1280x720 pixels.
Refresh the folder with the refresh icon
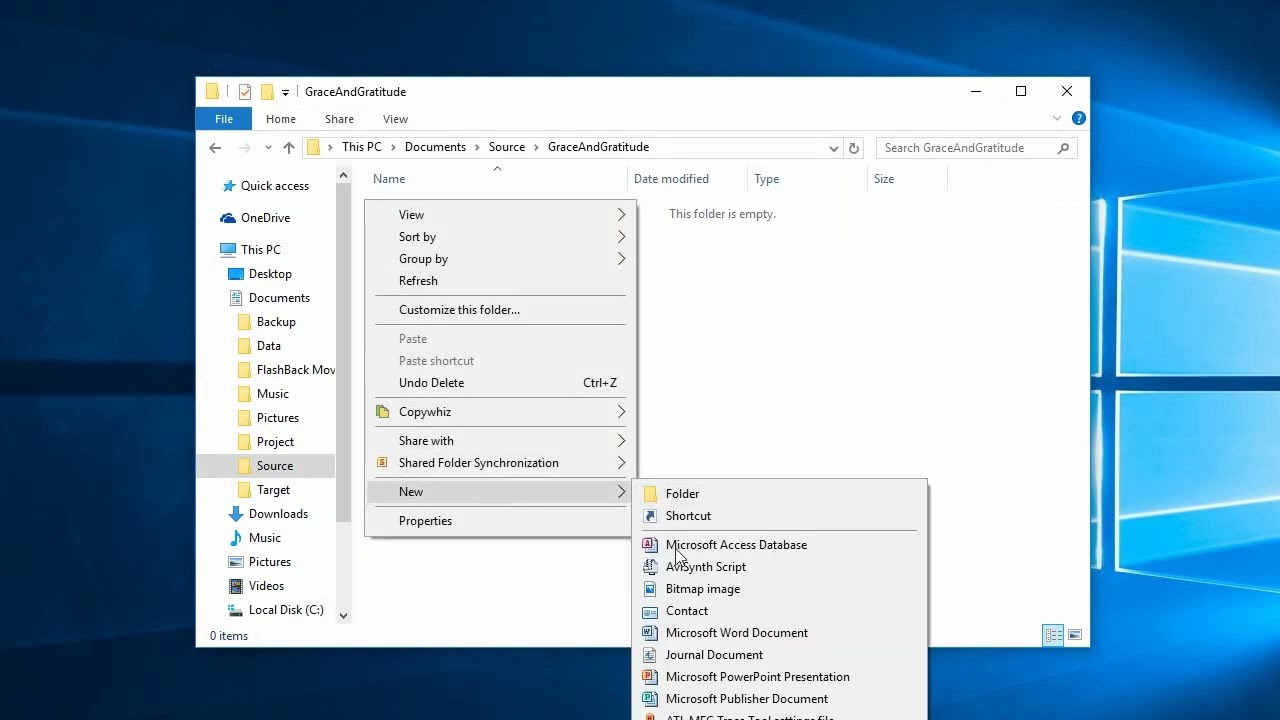853,148
